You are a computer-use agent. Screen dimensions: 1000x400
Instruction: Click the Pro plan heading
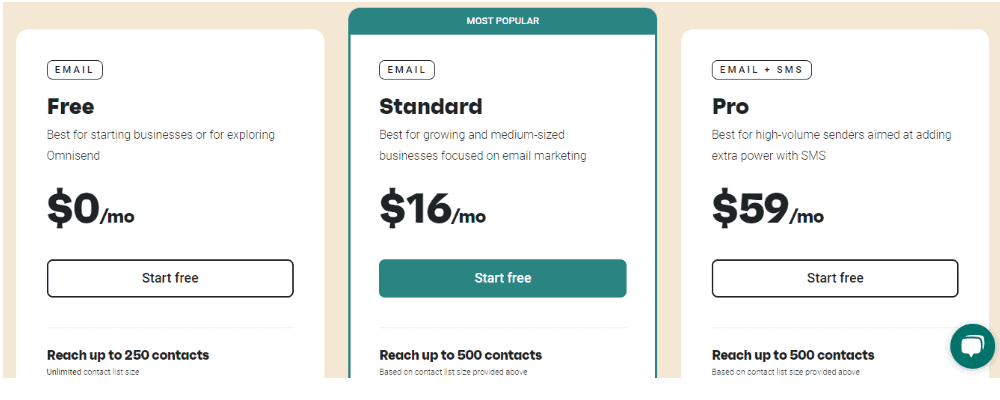tap(730, 107)
